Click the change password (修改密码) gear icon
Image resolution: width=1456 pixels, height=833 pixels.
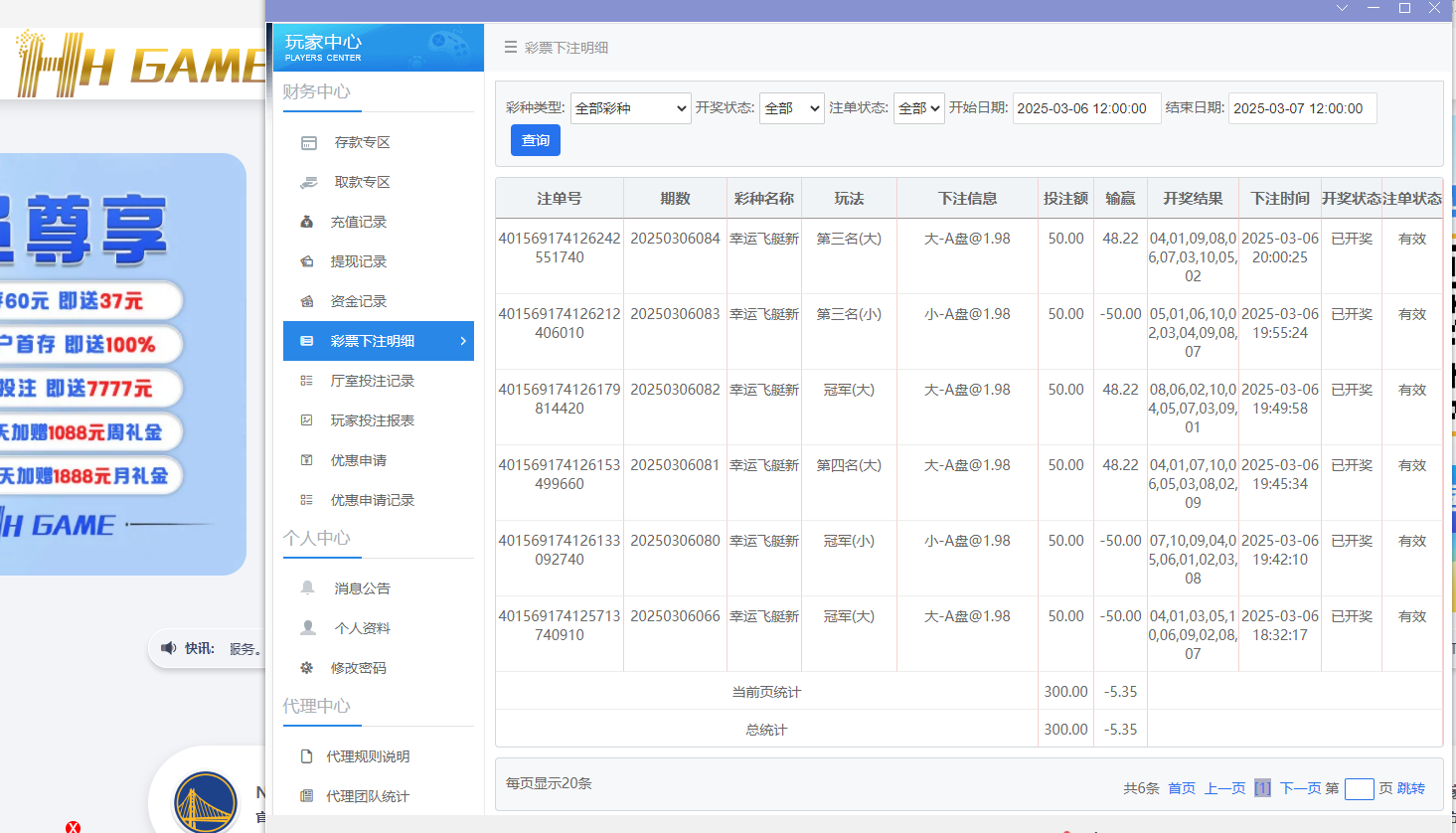pyautogui.click(x=307, y=668)
